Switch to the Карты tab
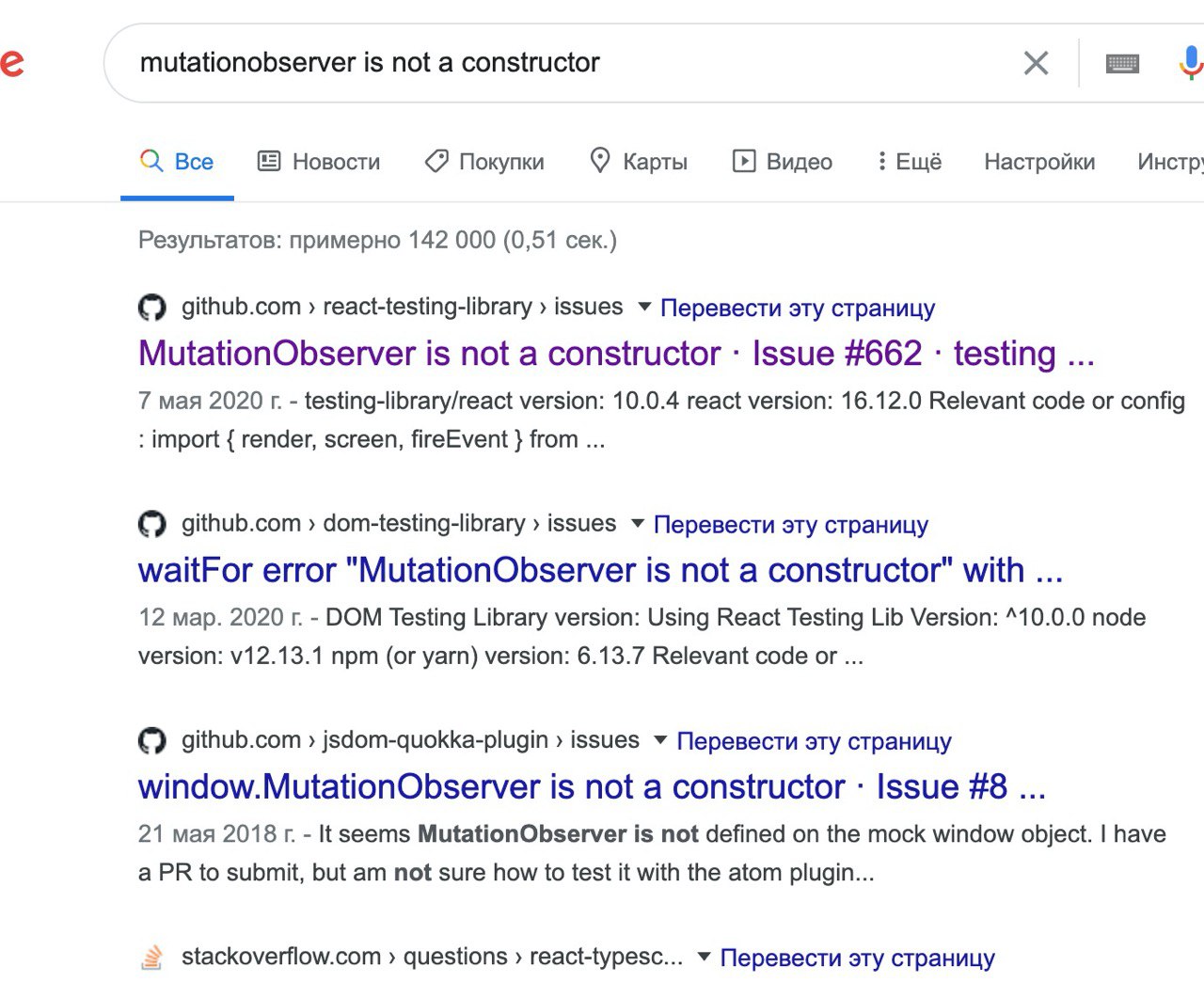 pos(638,162)
